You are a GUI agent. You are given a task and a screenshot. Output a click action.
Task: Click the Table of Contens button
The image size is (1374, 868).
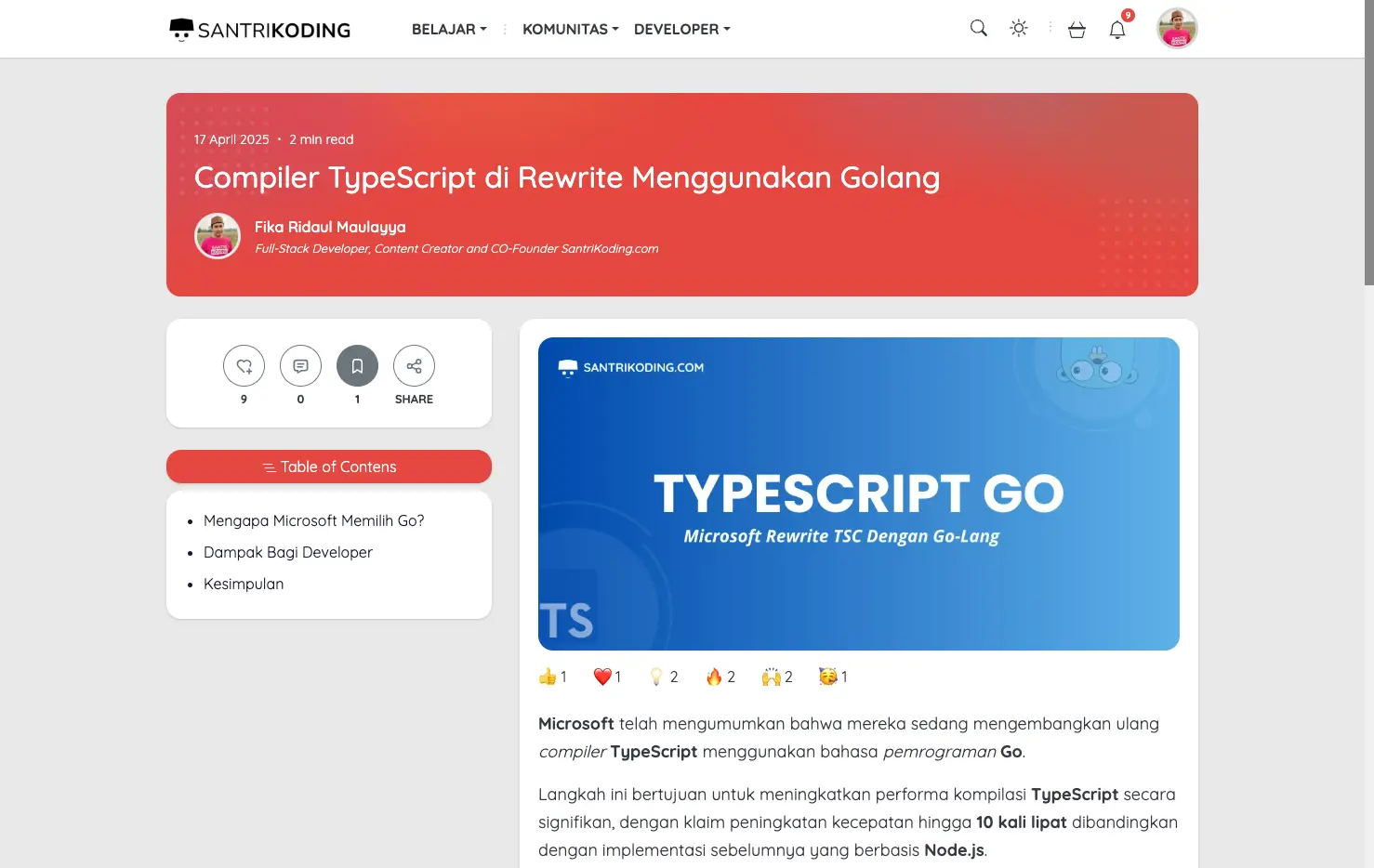pyautogui.click(x=329, y=467)
